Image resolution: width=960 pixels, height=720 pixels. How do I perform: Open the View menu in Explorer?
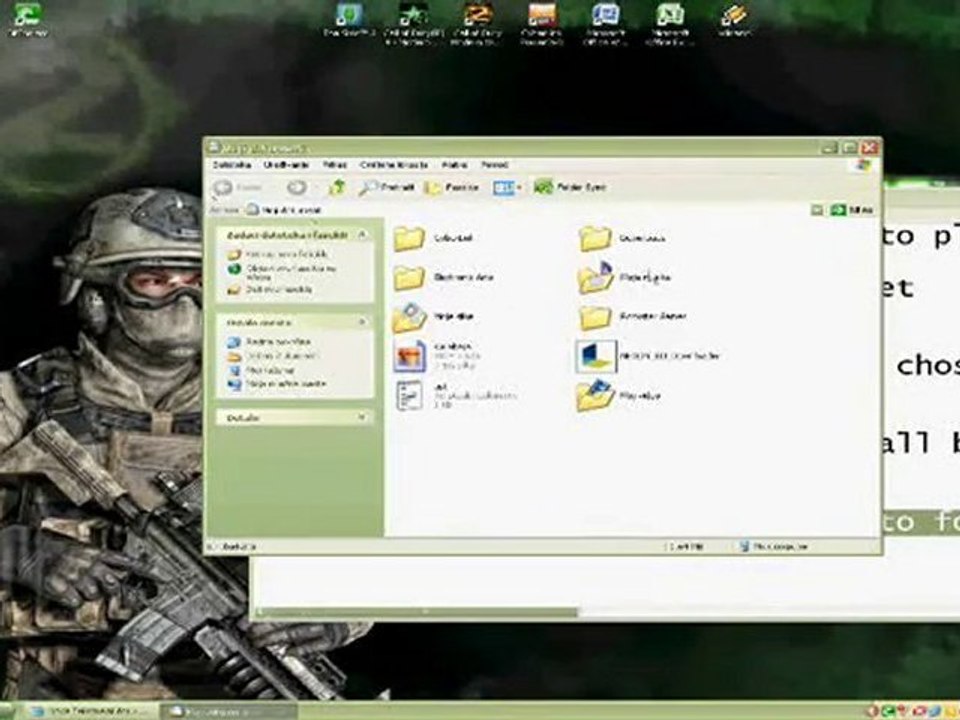(335, 165)
